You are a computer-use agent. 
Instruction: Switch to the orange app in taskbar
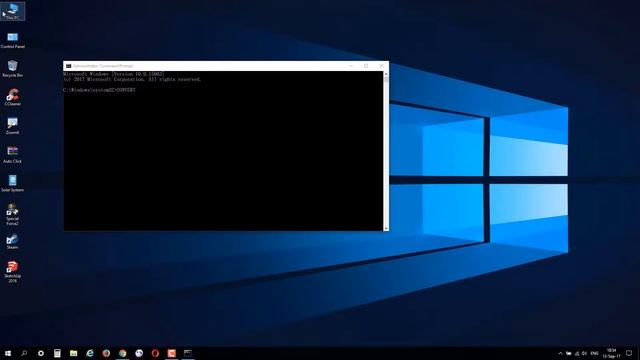point(171,353)
